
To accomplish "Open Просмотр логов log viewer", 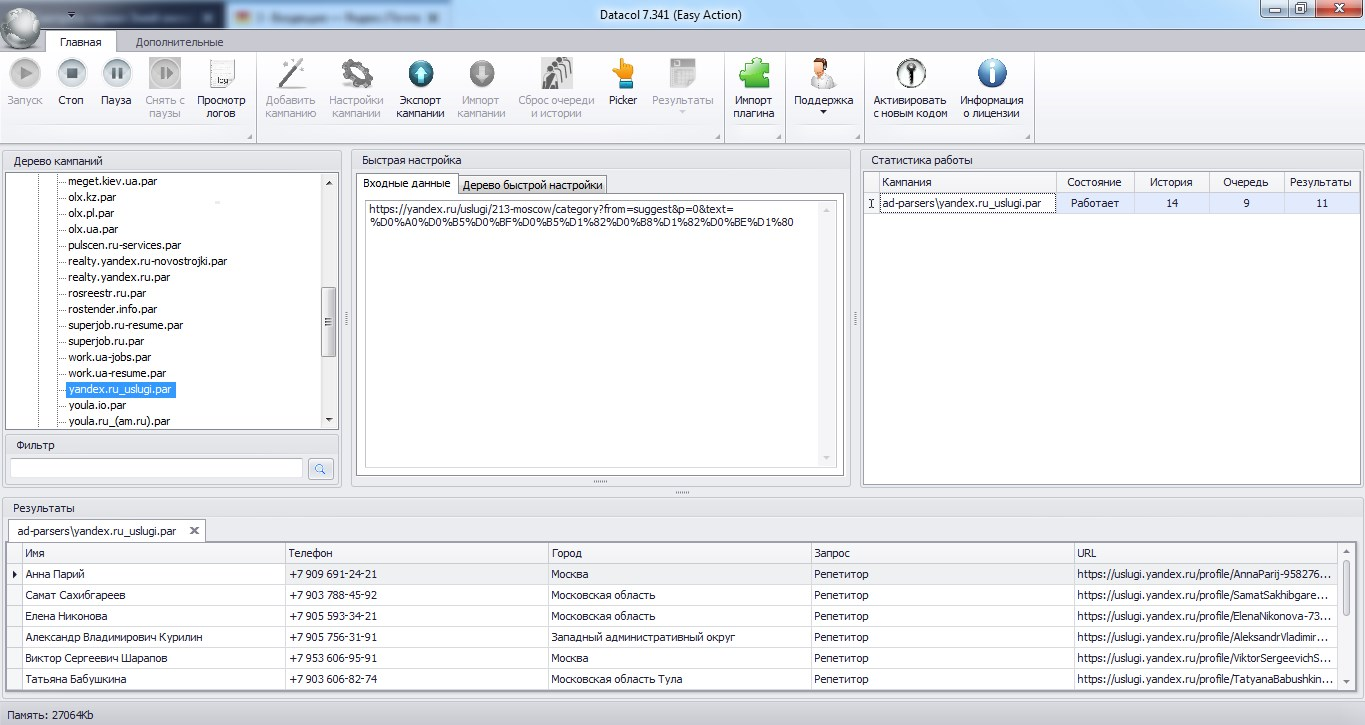I will pos(221,73).
